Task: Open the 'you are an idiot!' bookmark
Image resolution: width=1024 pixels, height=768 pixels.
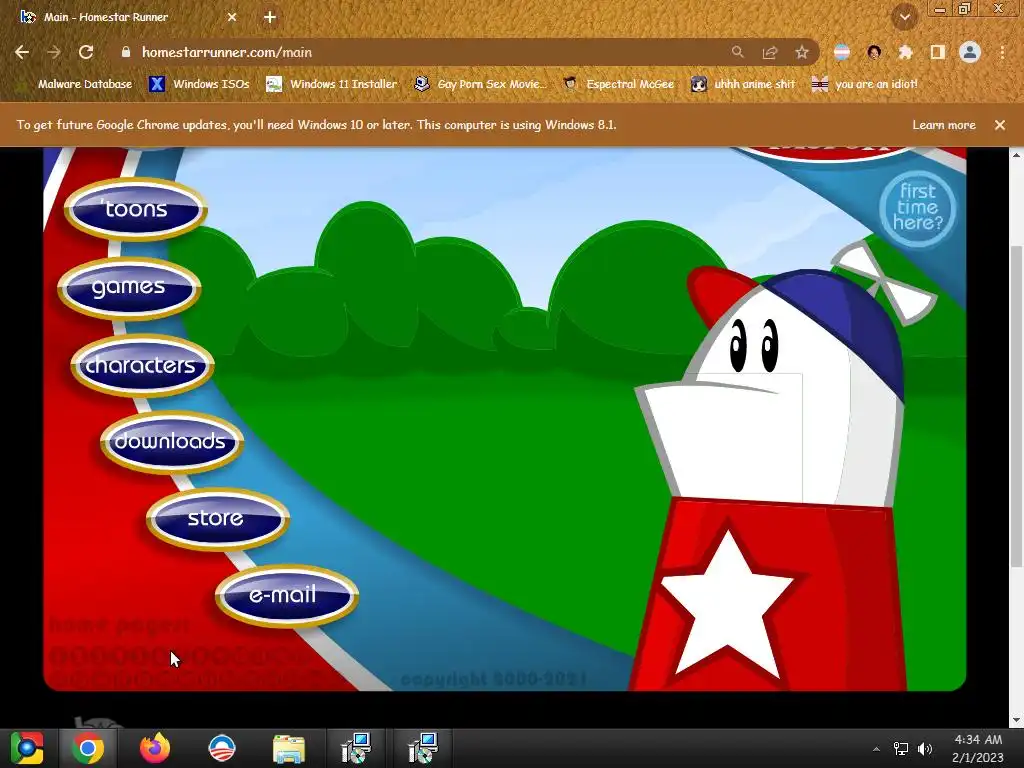Action: point(865,84)
